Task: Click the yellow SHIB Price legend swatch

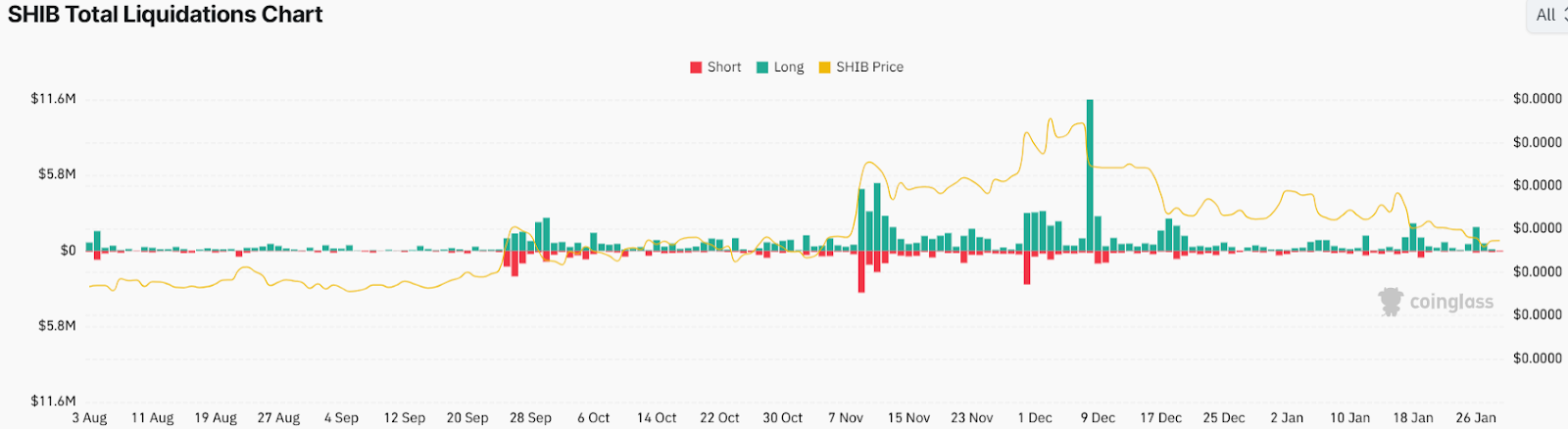Action: pos(824,68)
